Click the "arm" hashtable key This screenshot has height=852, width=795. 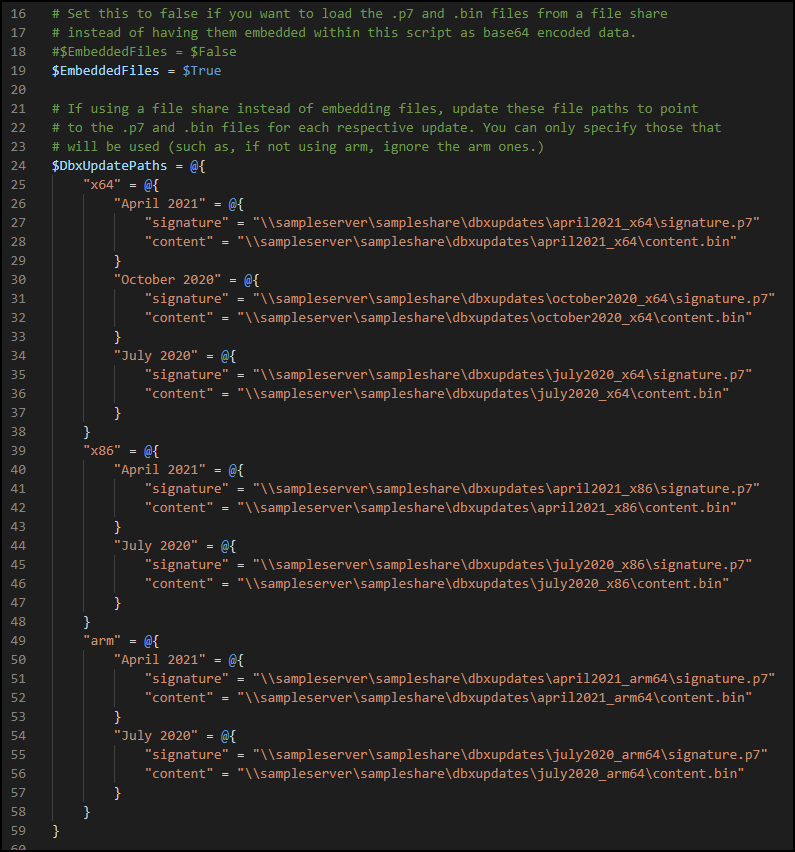click(102, 640)
